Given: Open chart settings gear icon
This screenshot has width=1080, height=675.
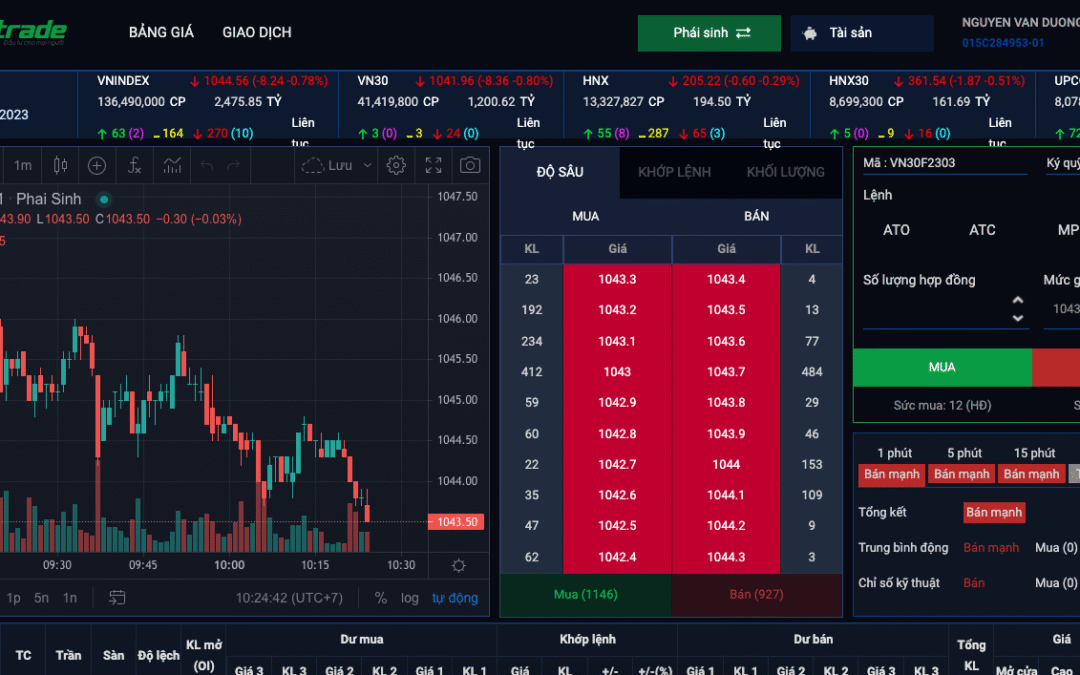Looking at the screenshot, I should click(x=396, y=165).
